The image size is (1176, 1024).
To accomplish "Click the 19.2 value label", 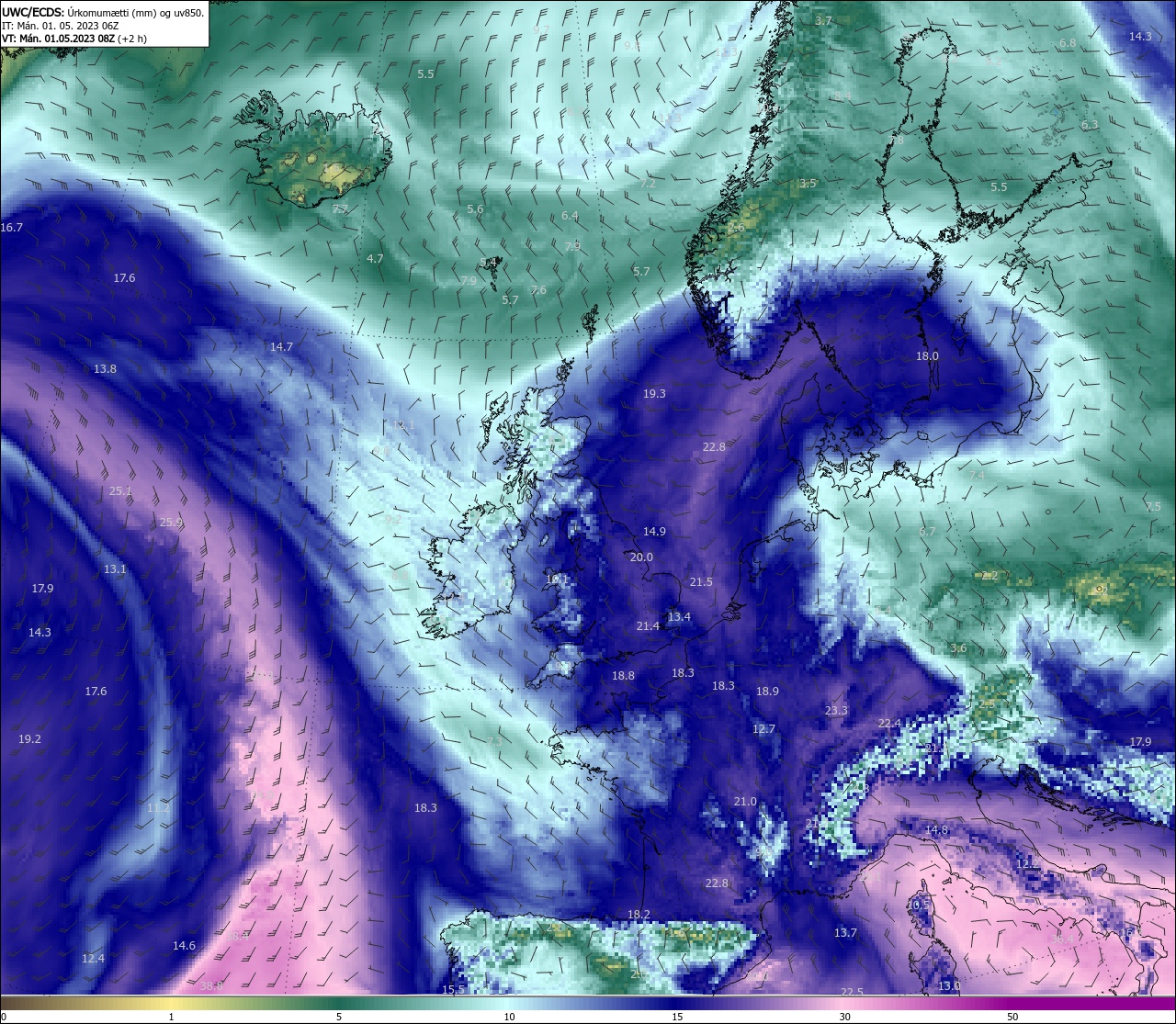I will point(29,738).
